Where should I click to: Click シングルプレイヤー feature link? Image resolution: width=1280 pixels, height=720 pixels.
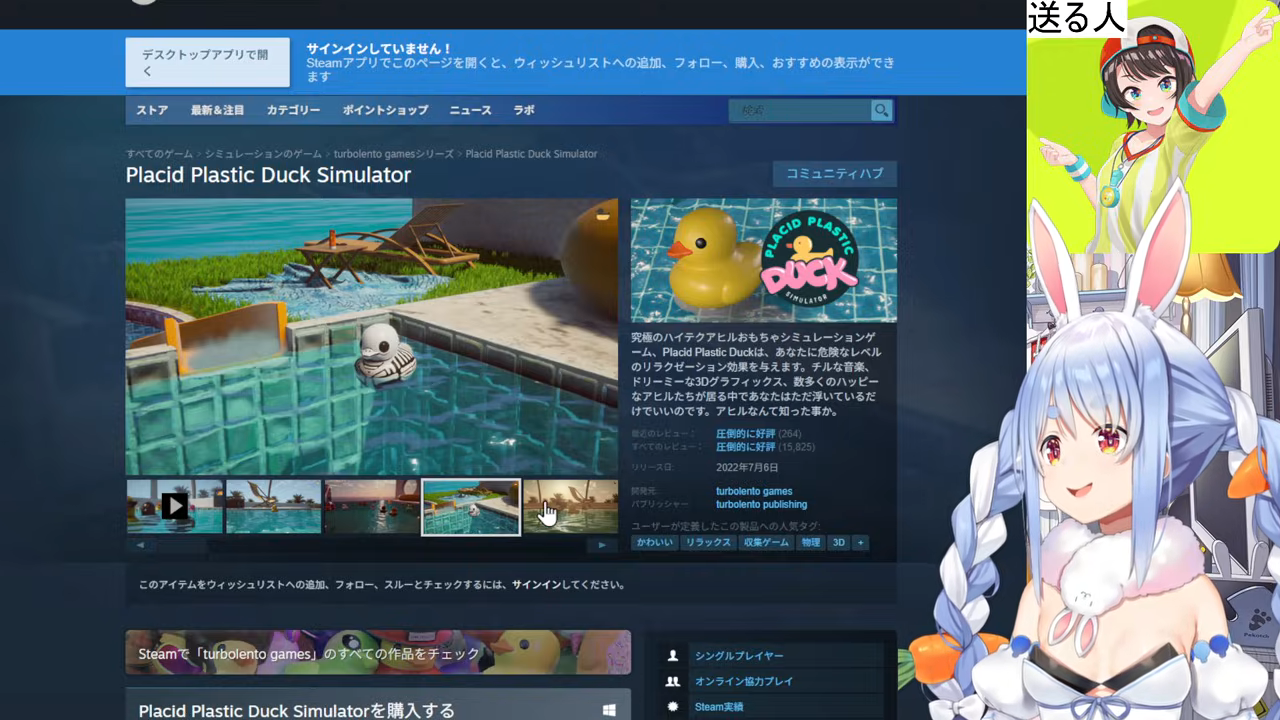739,656
